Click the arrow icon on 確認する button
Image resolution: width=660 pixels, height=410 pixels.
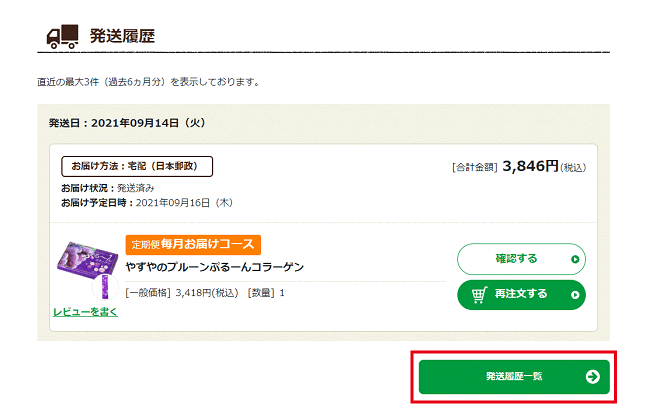[574, 259]
